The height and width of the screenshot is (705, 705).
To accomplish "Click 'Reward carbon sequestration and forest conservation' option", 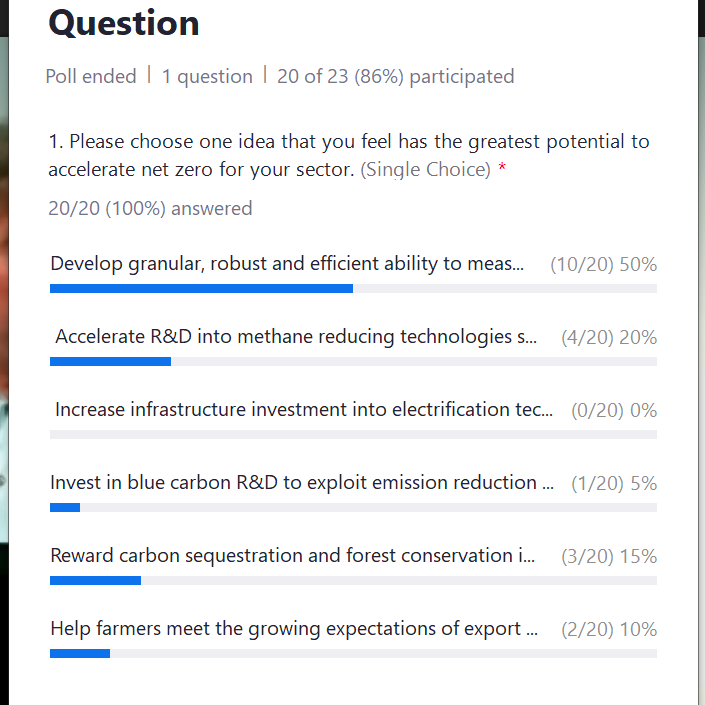I will click(x=293, y=556).
